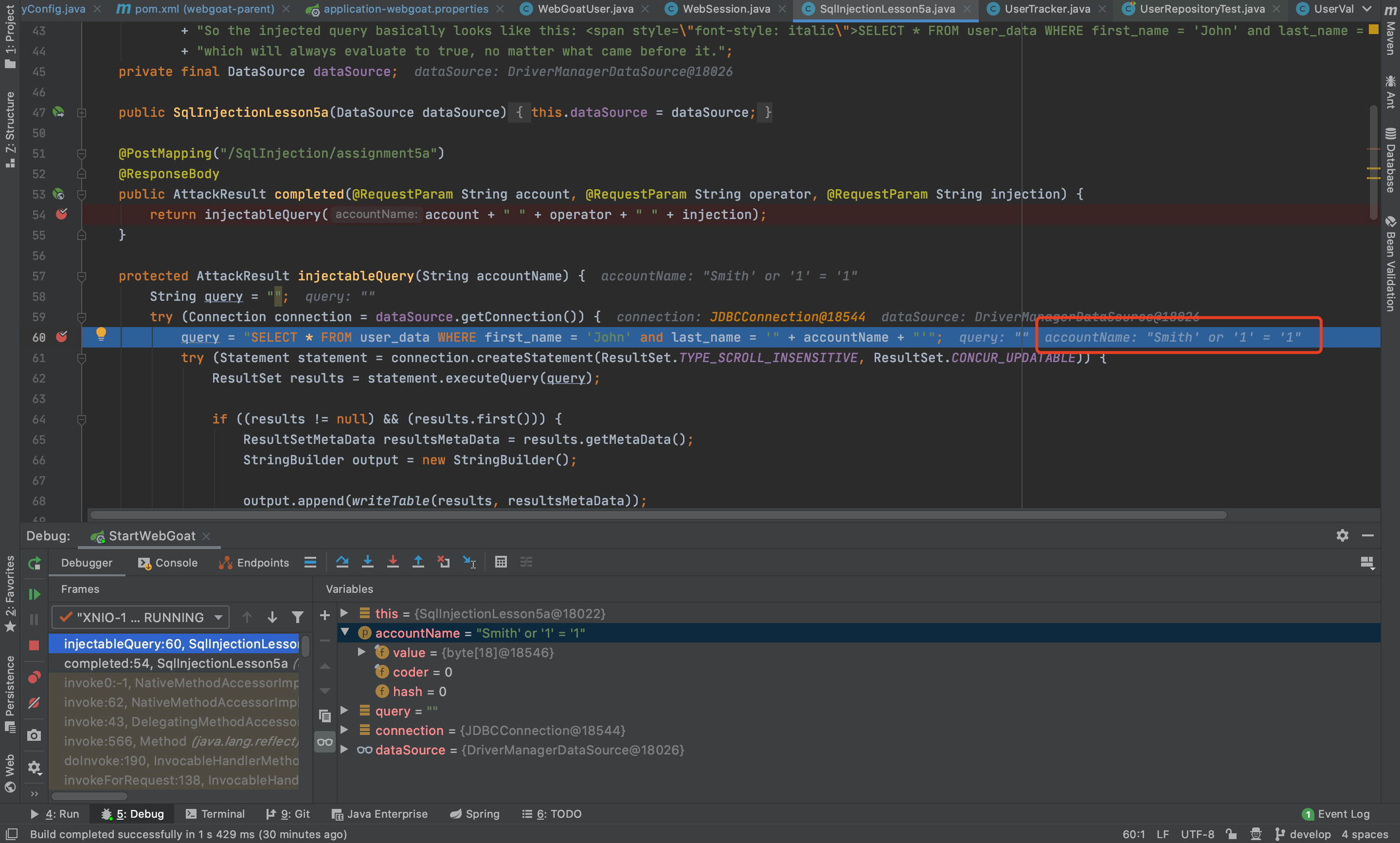
Task: Open the WebSession.java editor tab
Action: point(726,9)
